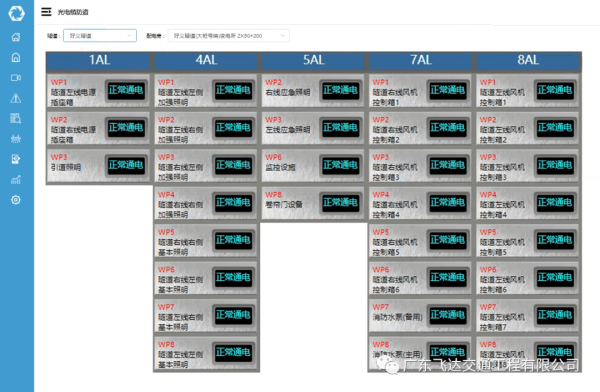Open the distribution room ZK50+200 dropdown

(x=229, y=36)
